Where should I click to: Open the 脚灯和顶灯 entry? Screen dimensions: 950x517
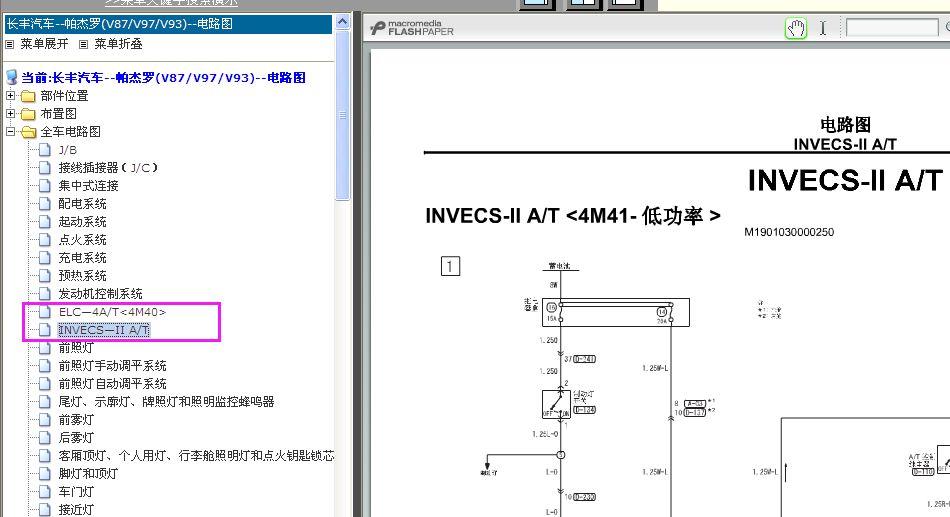pyautogui.click(x=88, y=473)
